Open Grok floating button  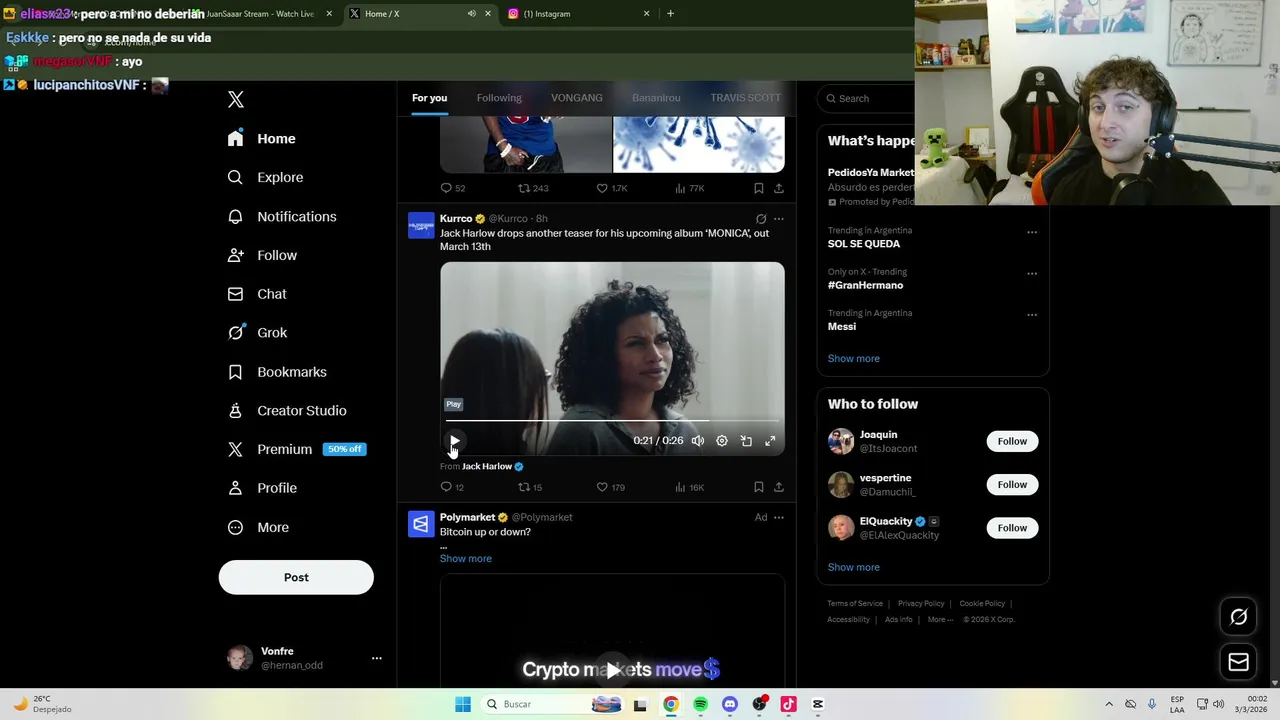tap(1238, 617)
